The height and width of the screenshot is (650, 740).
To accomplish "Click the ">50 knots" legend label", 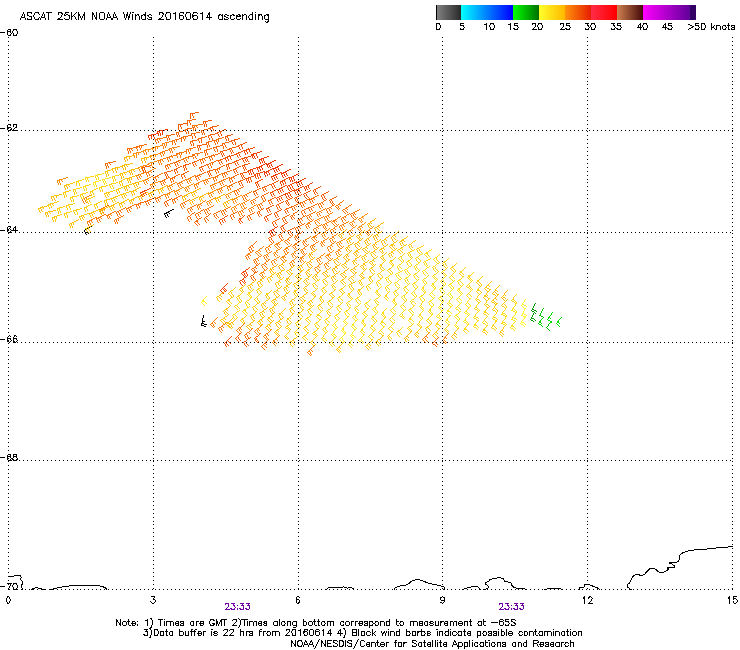I will click(711, 27).
